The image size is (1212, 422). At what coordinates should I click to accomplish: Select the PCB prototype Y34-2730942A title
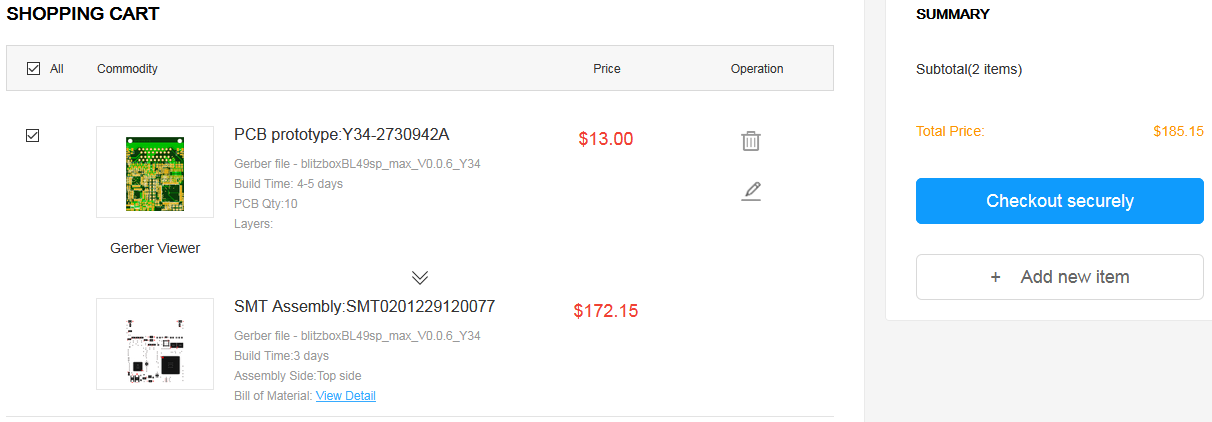[342, 135]
